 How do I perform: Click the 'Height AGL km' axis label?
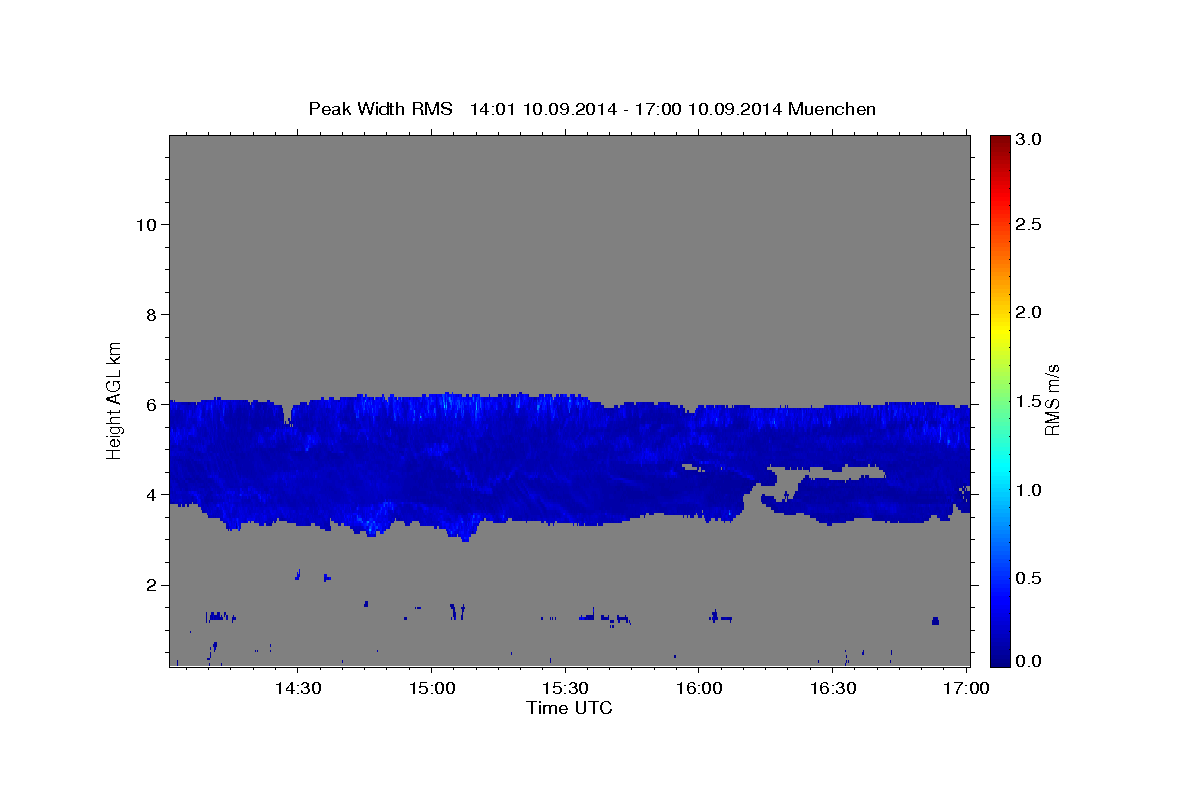click(115, 400)
